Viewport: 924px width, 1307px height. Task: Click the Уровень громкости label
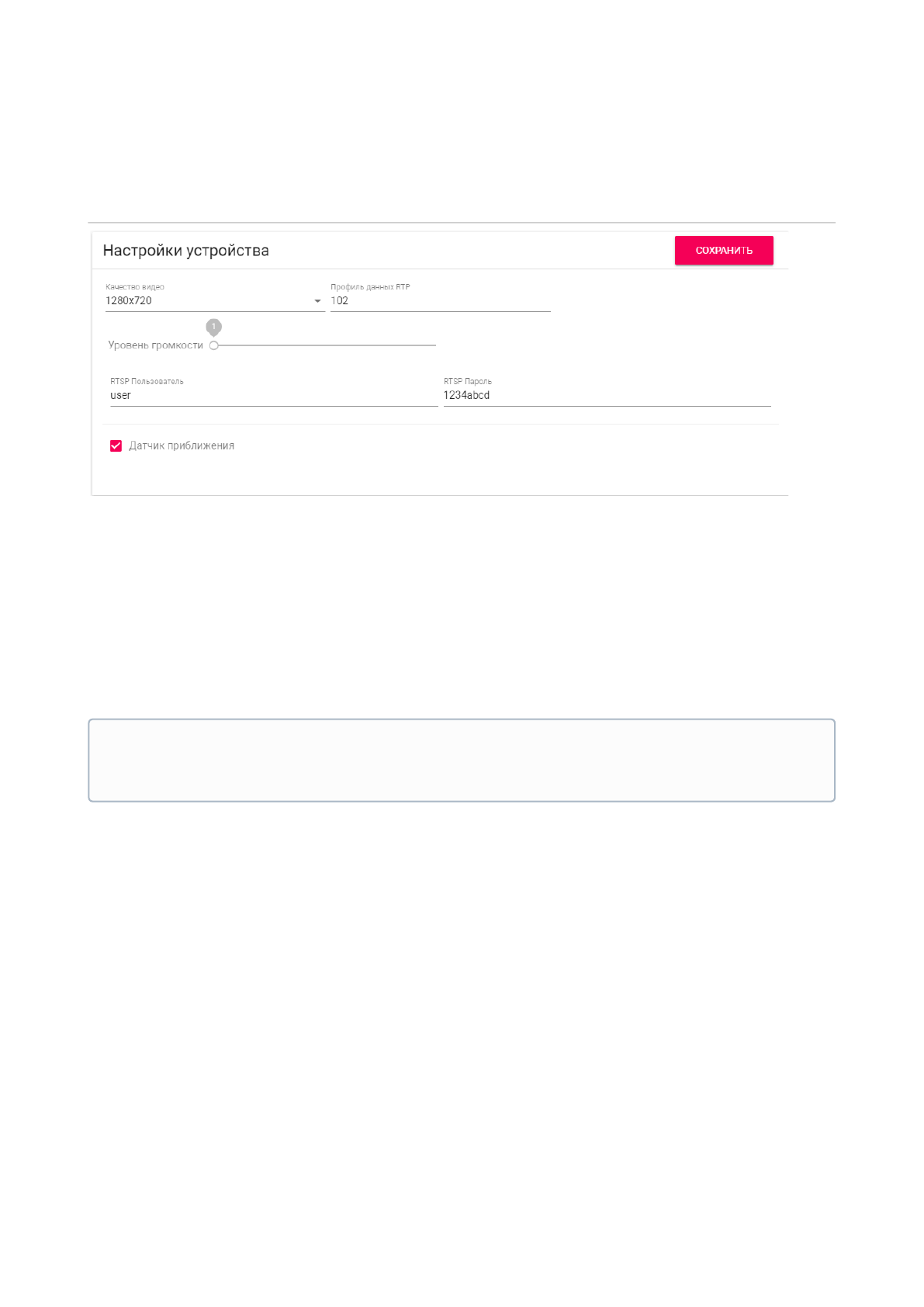(155, 345)
